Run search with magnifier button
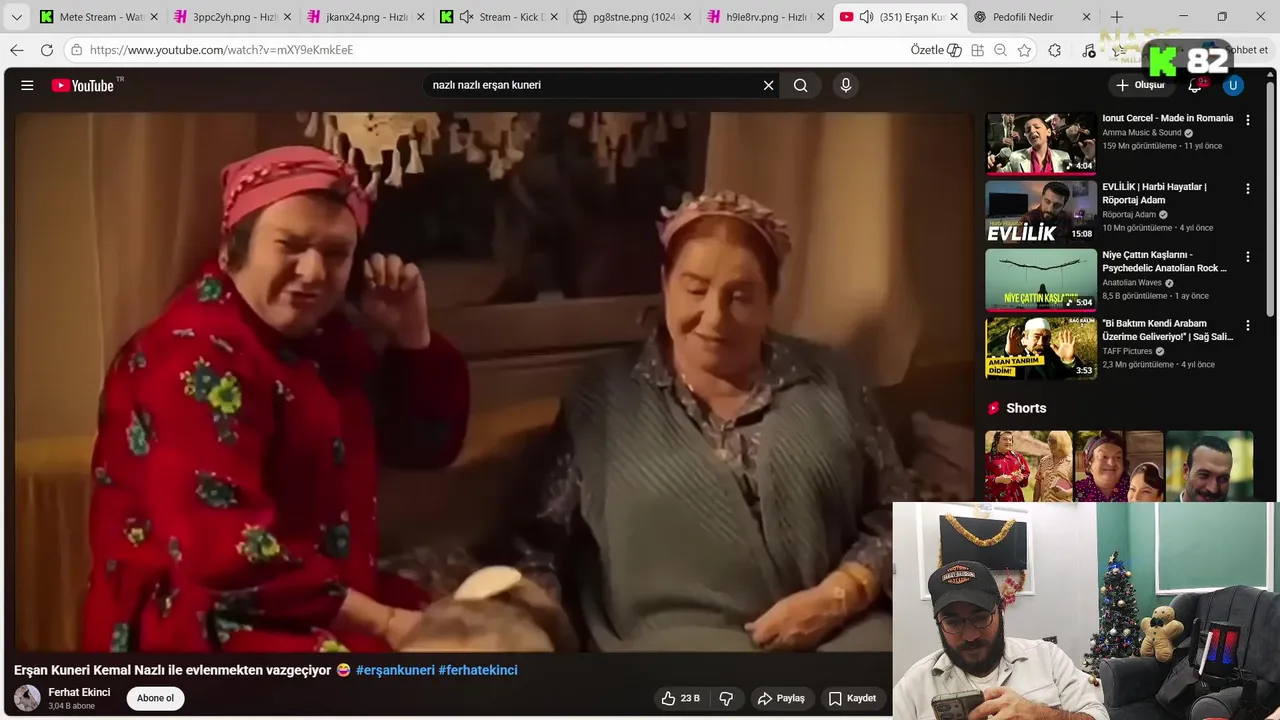Image resolution: width=1280 pixels, height=720 pixels. point(800,85)
